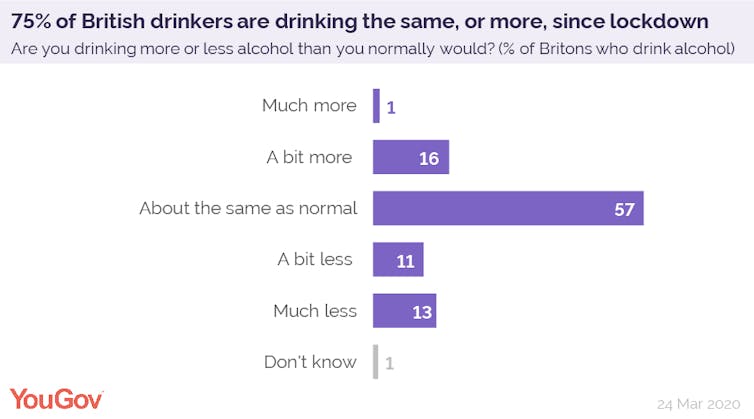Click the value 11 on the bar

[403, 261]
